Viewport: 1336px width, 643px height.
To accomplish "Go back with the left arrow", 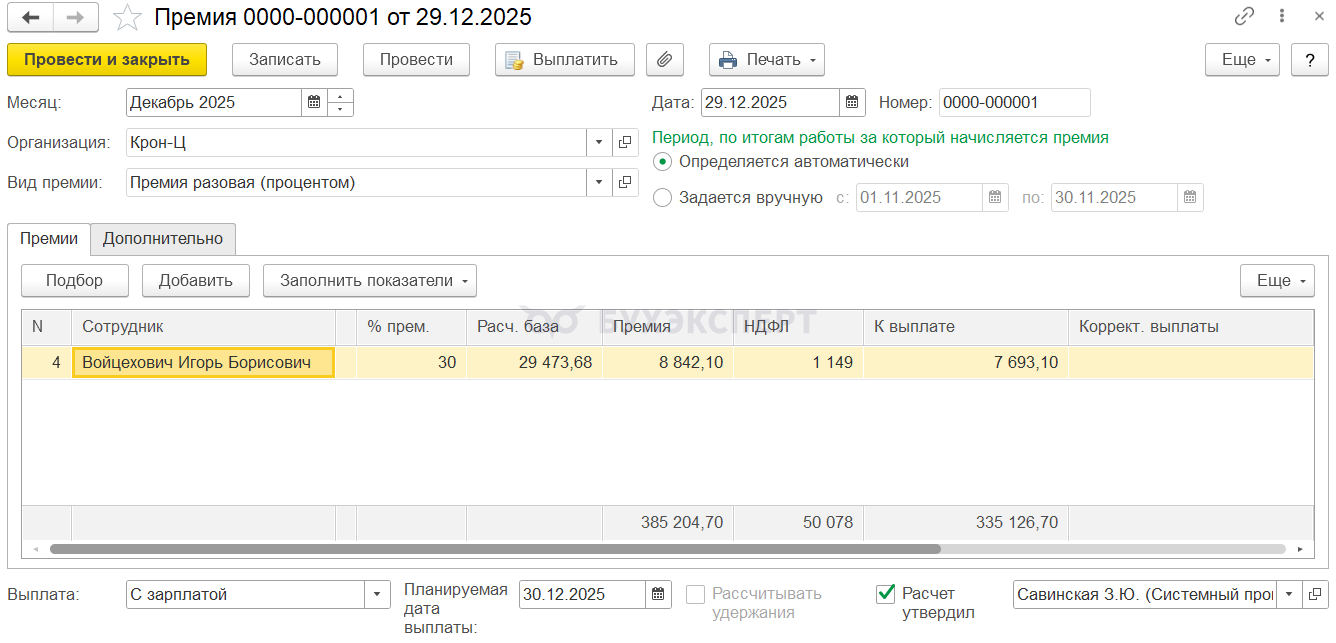I will coord(30,17).
